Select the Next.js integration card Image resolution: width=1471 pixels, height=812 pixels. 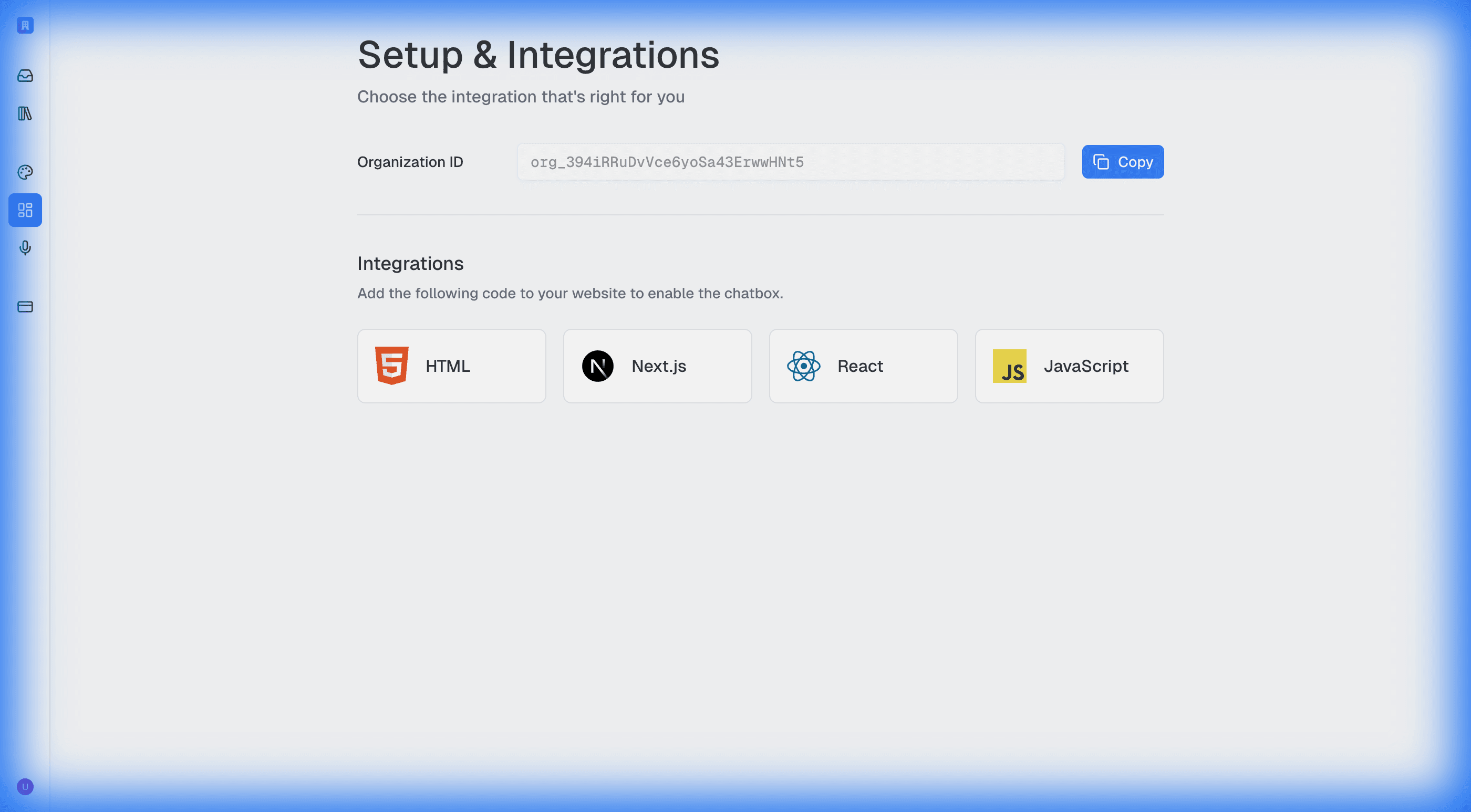pyautogui.click(x=657, y=366)
